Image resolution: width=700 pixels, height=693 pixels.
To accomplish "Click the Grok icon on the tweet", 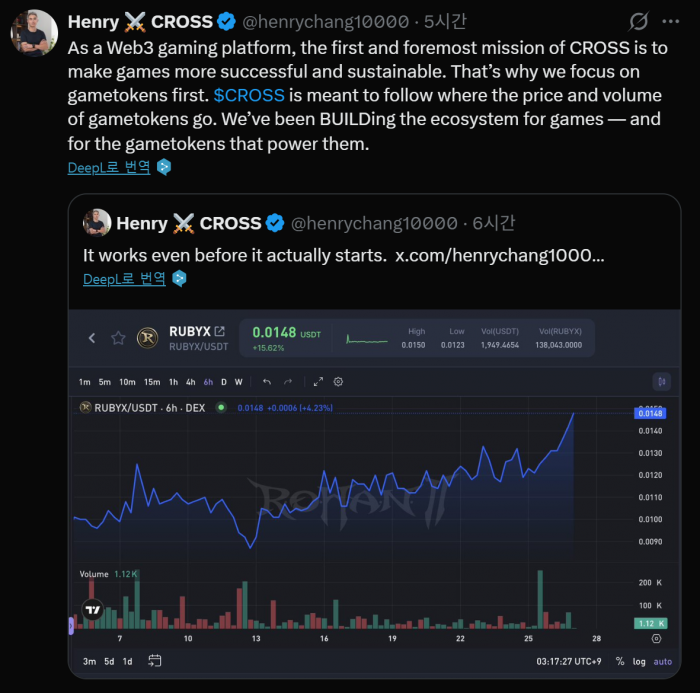I will pos(638,21).
